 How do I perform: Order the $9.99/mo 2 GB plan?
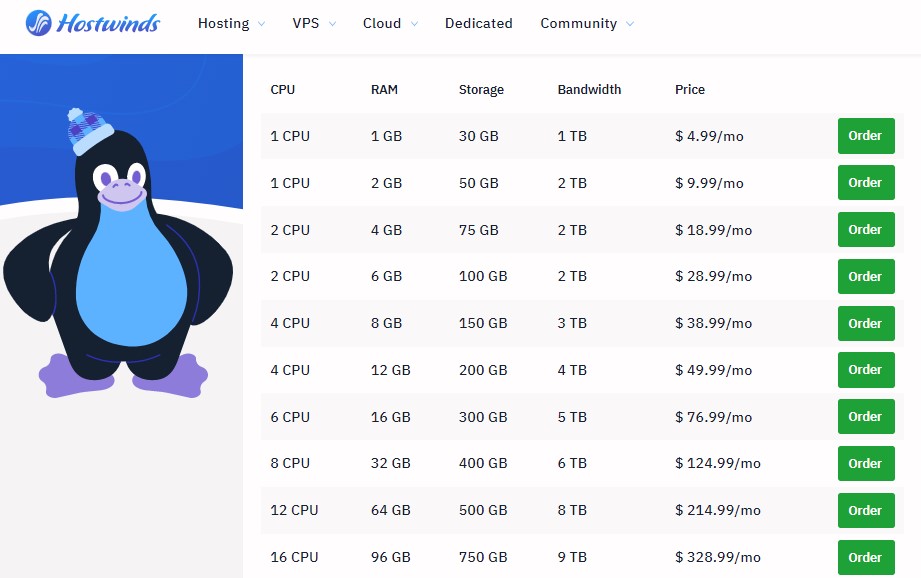865,183
